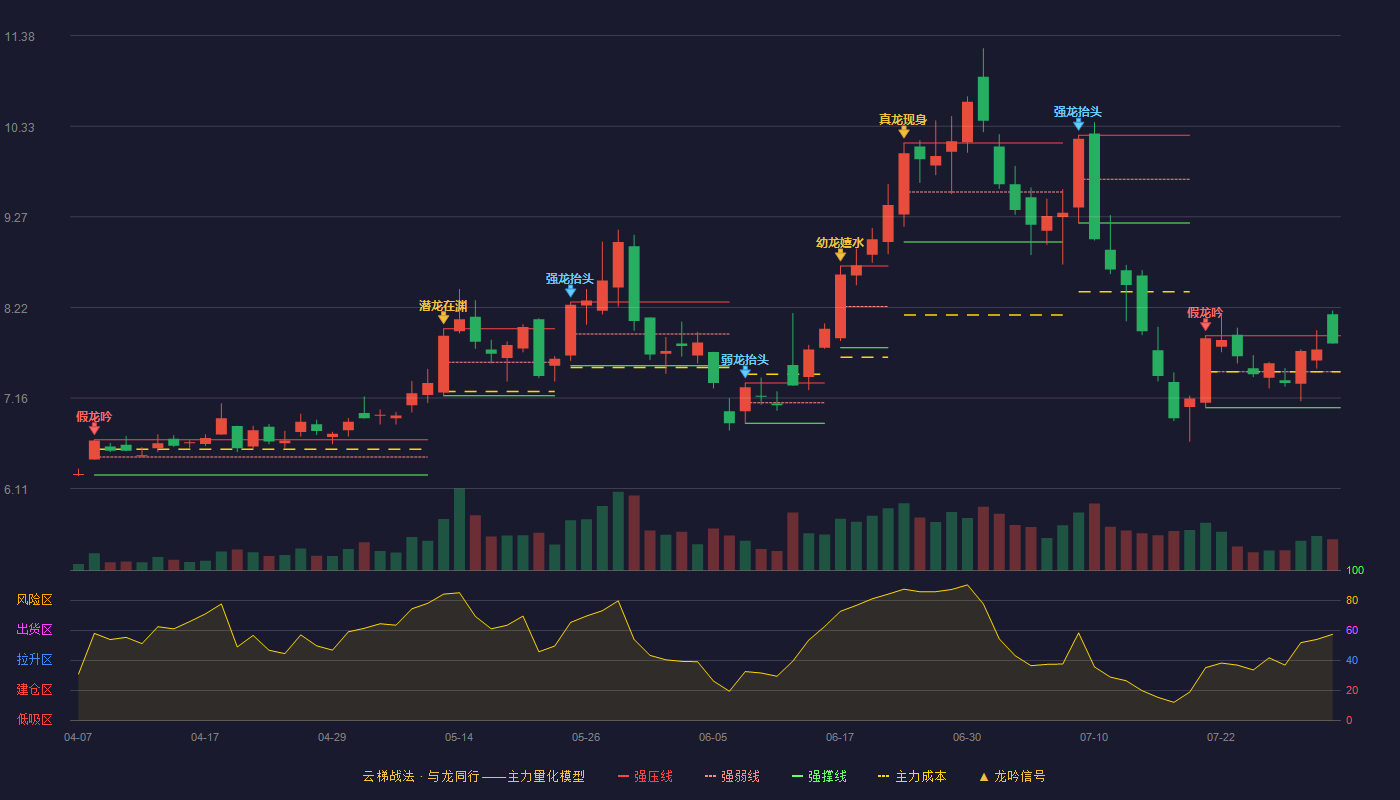Click the 10.33 price axis label

click(20, 128)
